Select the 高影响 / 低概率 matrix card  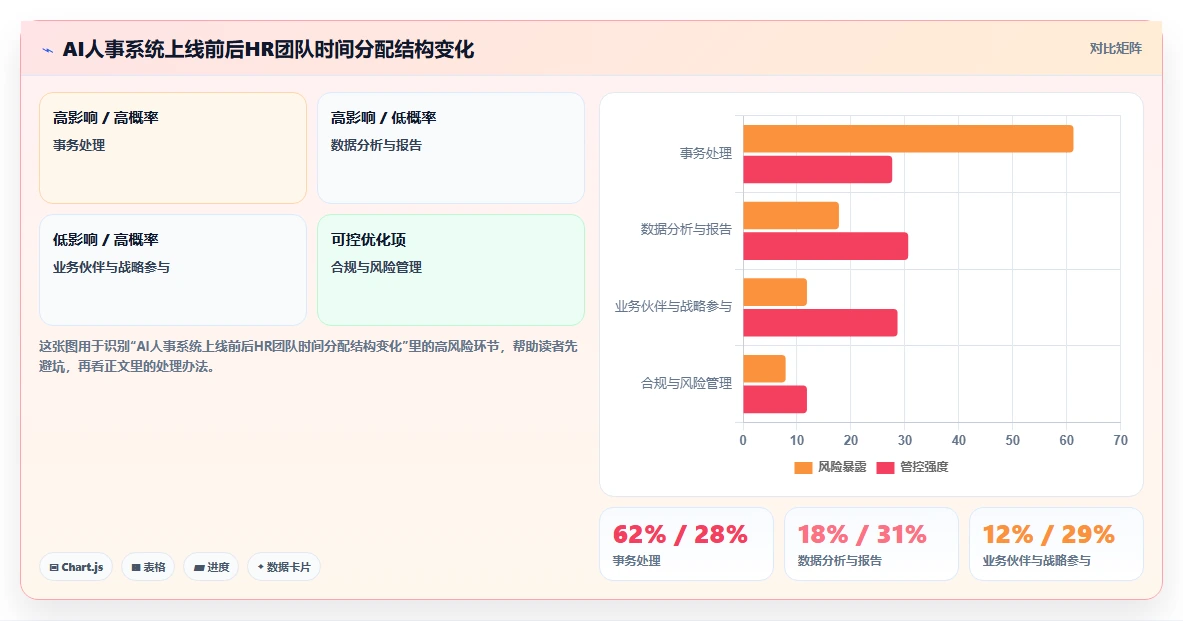point(450,148)
